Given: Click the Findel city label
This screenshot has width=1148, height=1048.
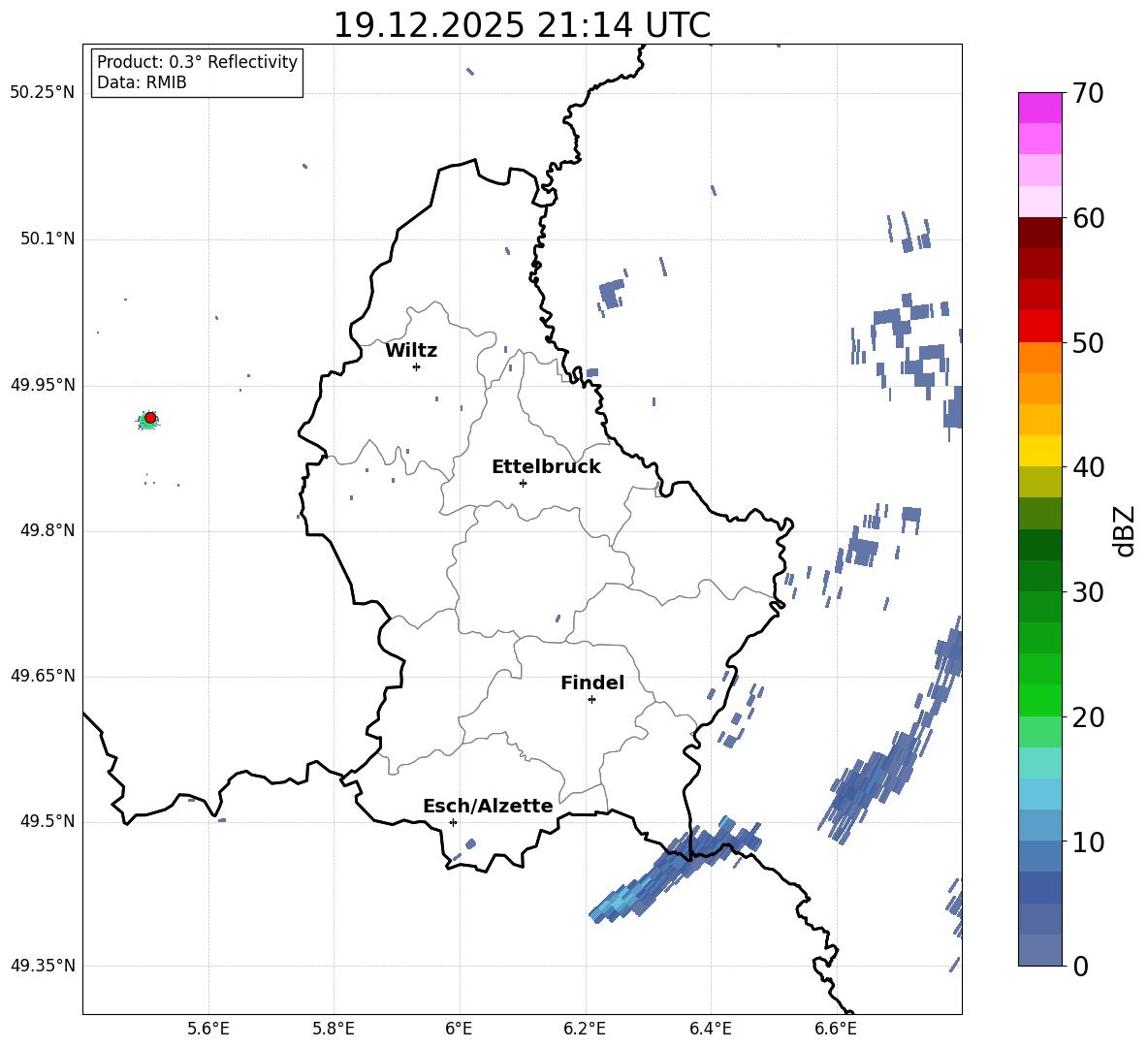Looking at the screenshot, I should coord(592,683).
